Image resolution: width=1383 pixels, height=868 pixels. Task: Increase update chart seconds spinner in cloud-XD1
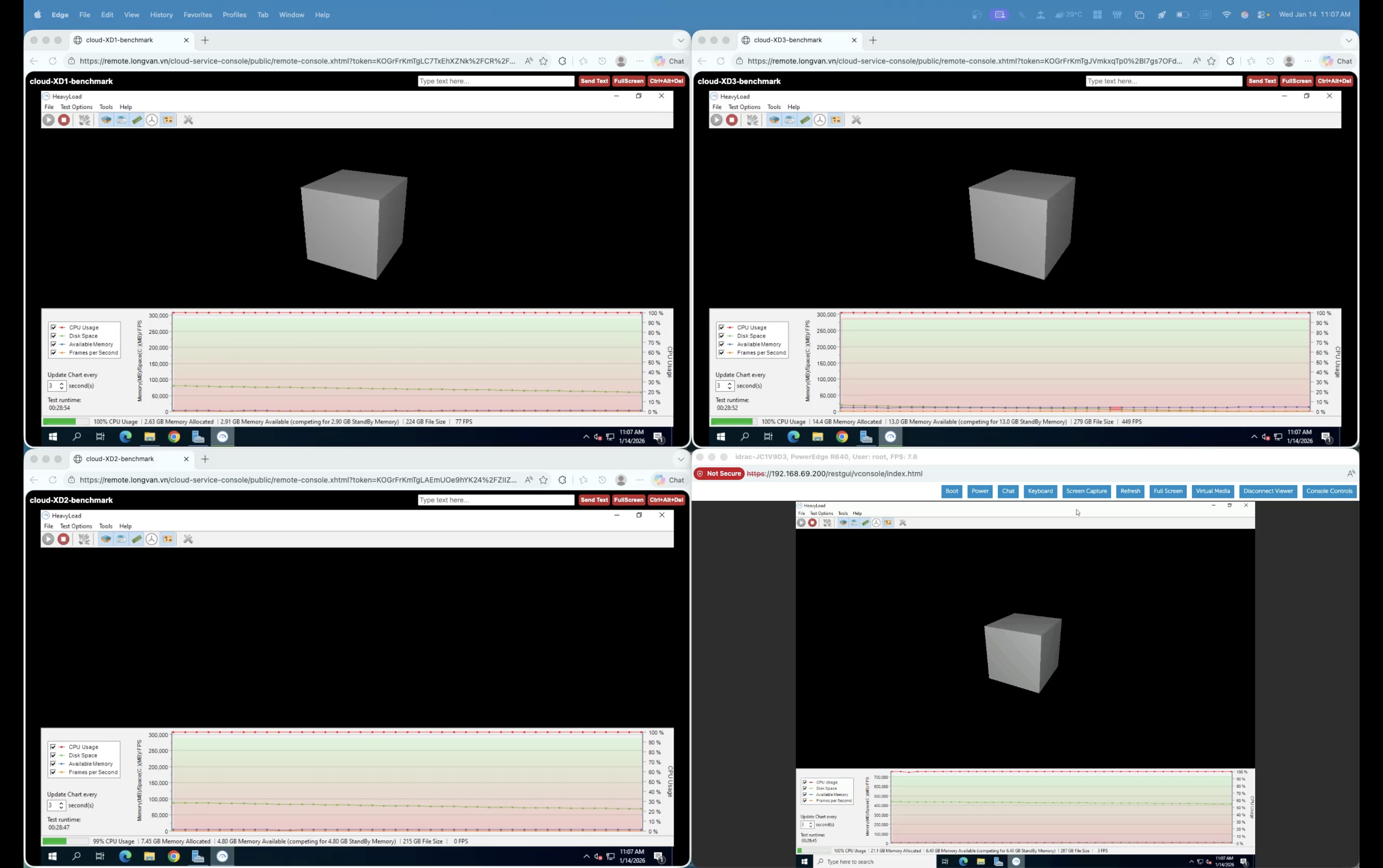(x=62, y=384)
